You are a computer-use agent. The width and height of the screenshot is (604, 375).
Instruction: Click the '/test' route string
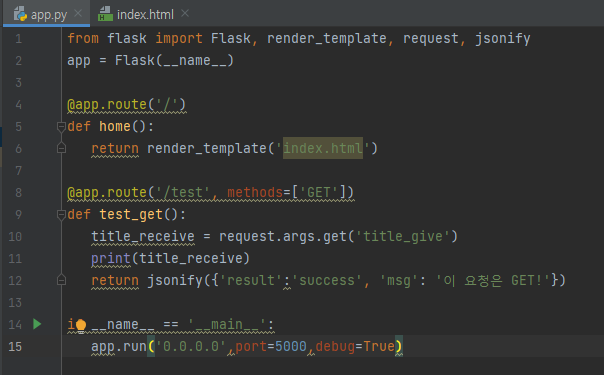(x=183, y=192)
